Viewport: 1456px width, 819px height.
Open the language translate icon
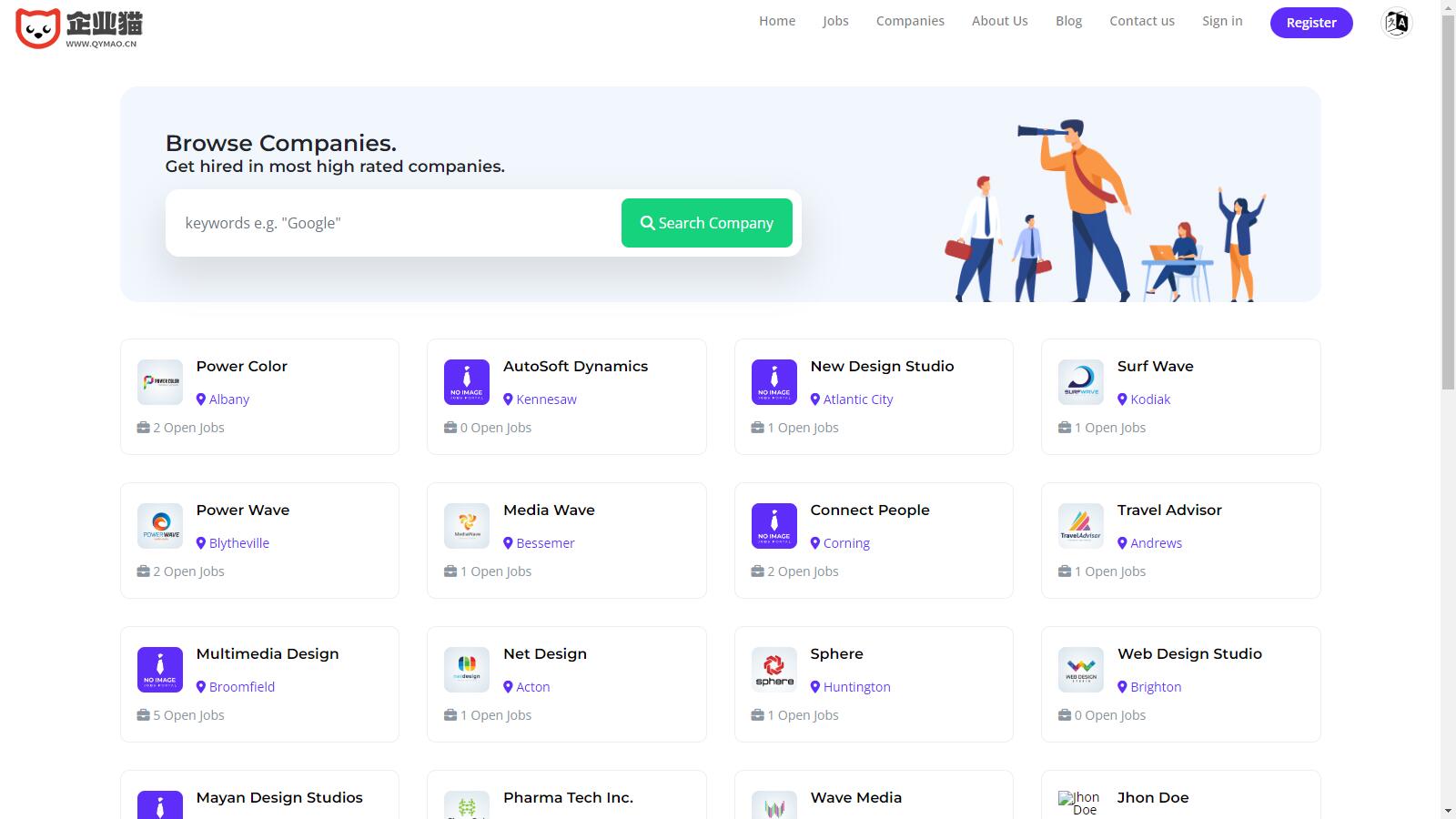pos(1396,23)
